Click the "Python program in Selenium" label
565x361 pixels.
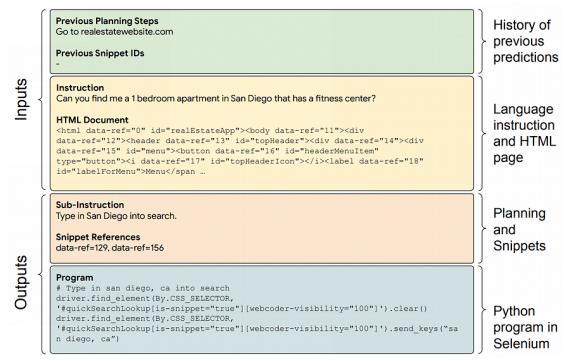click(x=525, y=327)
